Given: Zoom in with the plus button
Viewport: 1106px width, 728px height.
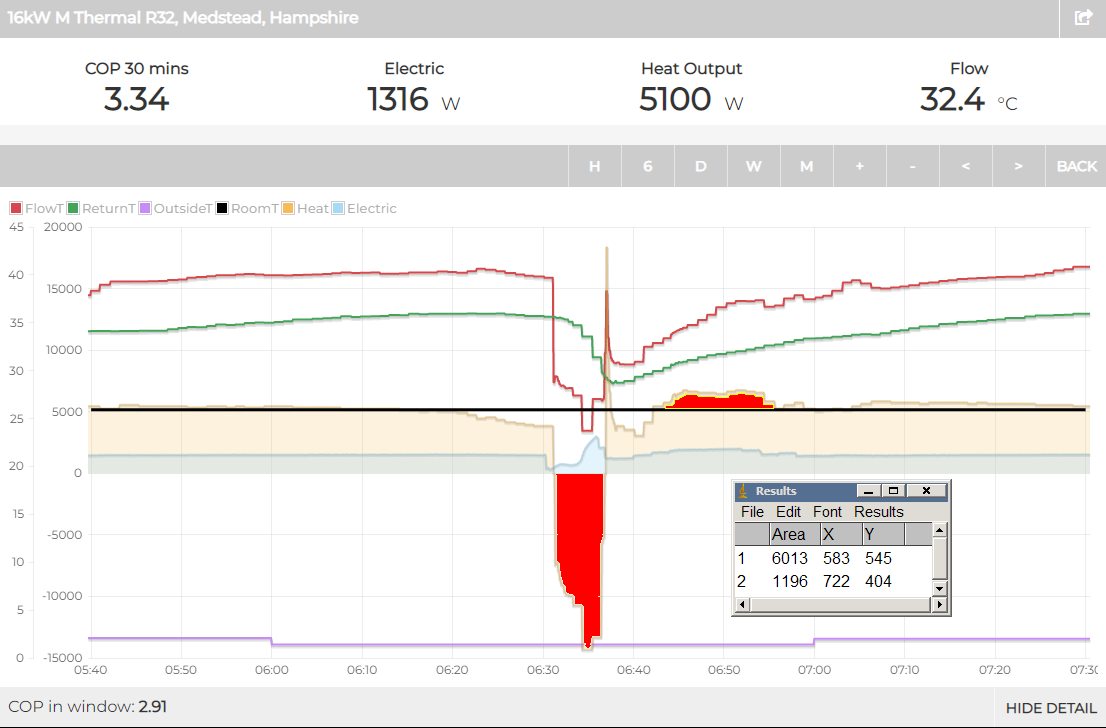Looking at the screenshot, I should [859, 166].
